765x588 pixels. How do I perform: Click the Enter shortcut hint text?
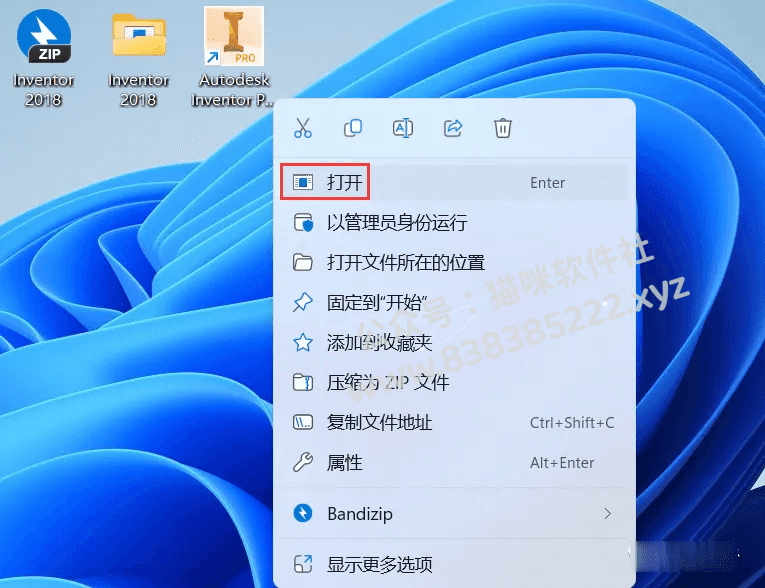[547, 182]
